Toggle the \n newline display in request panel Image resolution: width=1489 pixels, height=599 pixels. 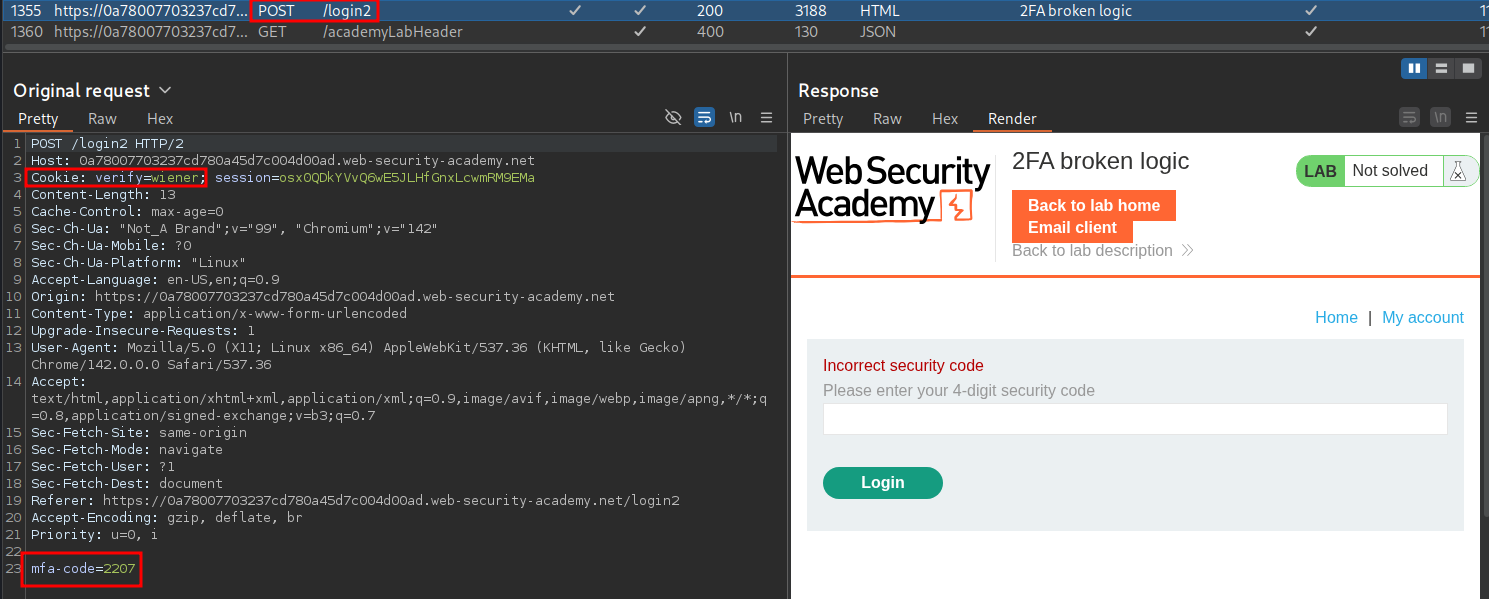tap(736, 117)
